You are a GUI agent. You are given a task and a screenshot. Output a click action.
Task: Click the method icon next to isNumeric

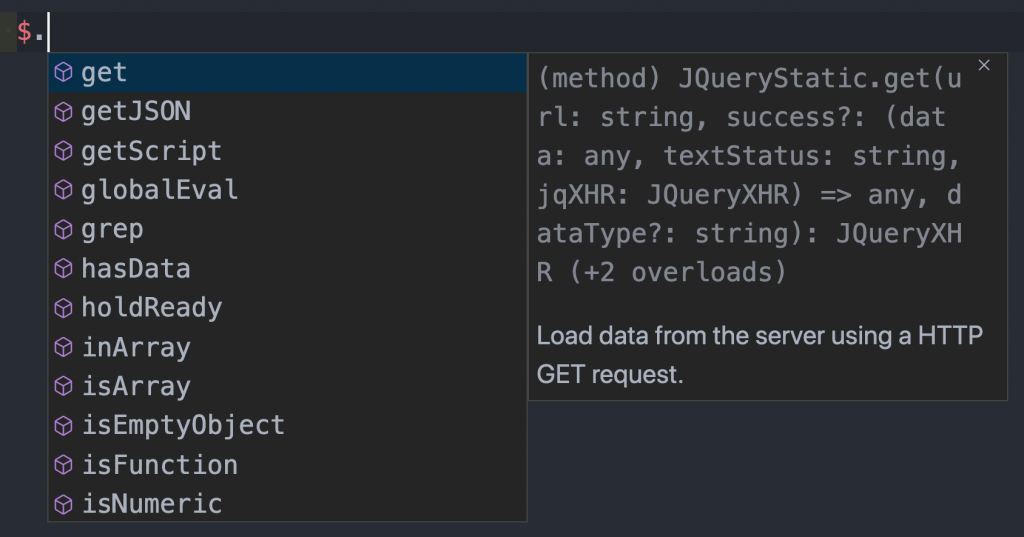[x=64, y=504]
